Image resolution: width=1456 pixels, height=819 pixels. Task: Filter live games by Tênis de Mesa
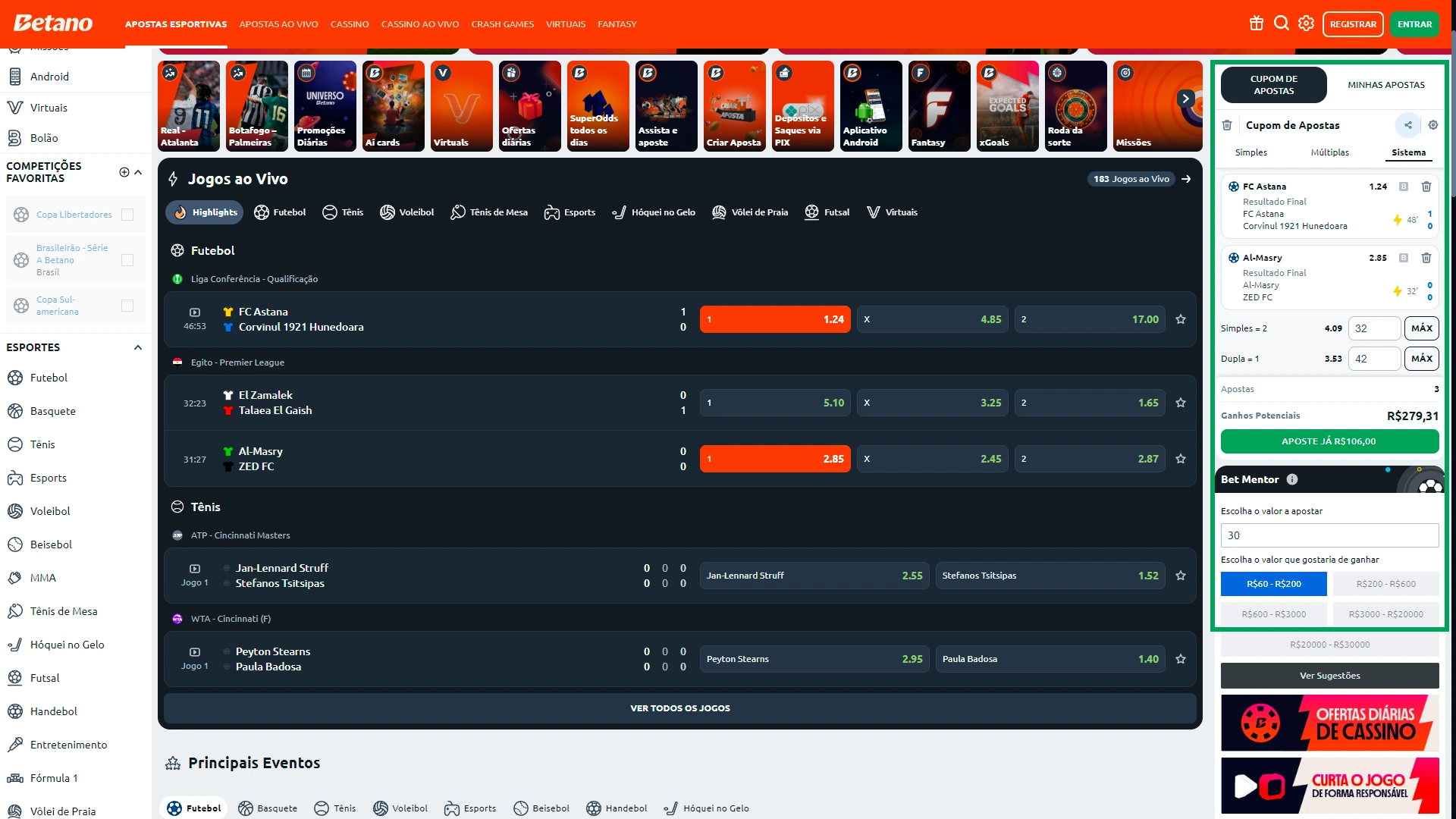click(x=489, y=212)
